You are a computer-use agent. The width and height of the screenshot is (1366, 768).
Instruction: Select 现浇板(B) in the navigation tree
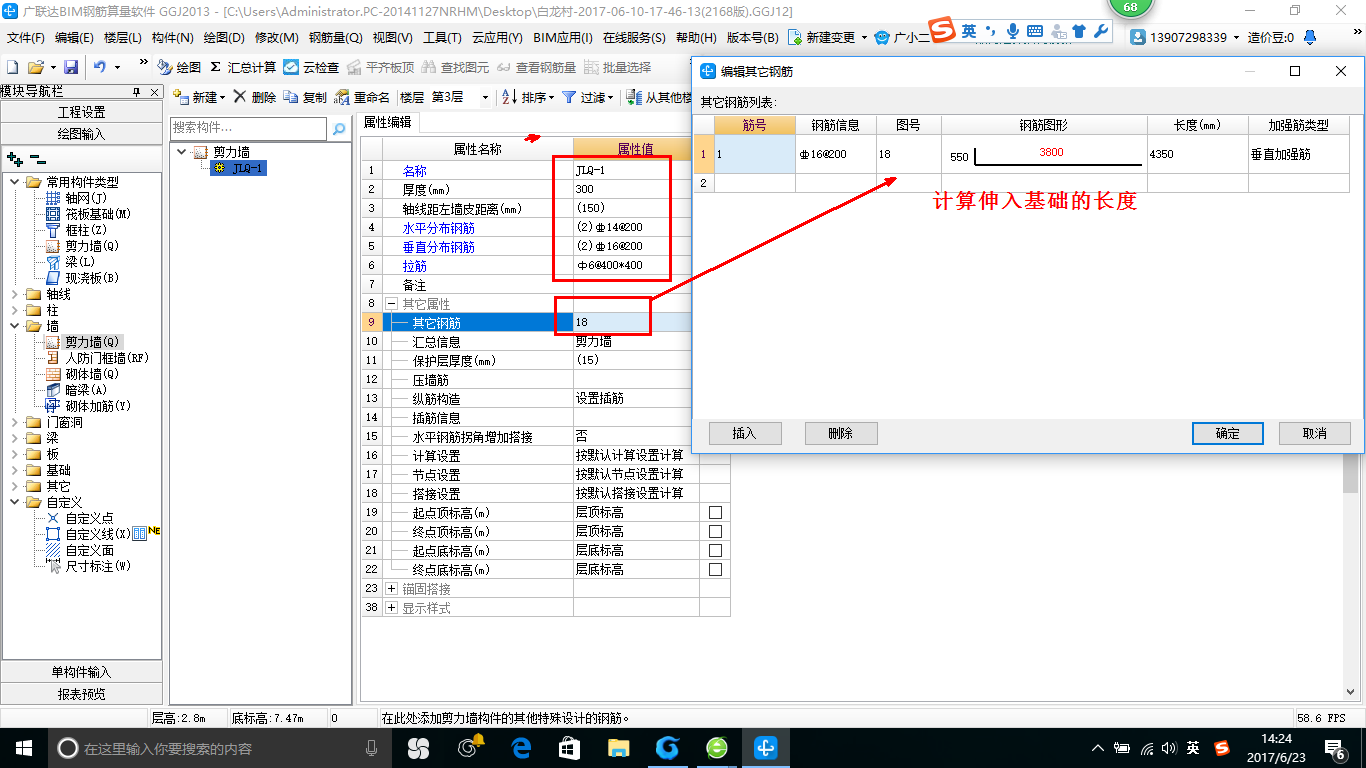[82, 278]
